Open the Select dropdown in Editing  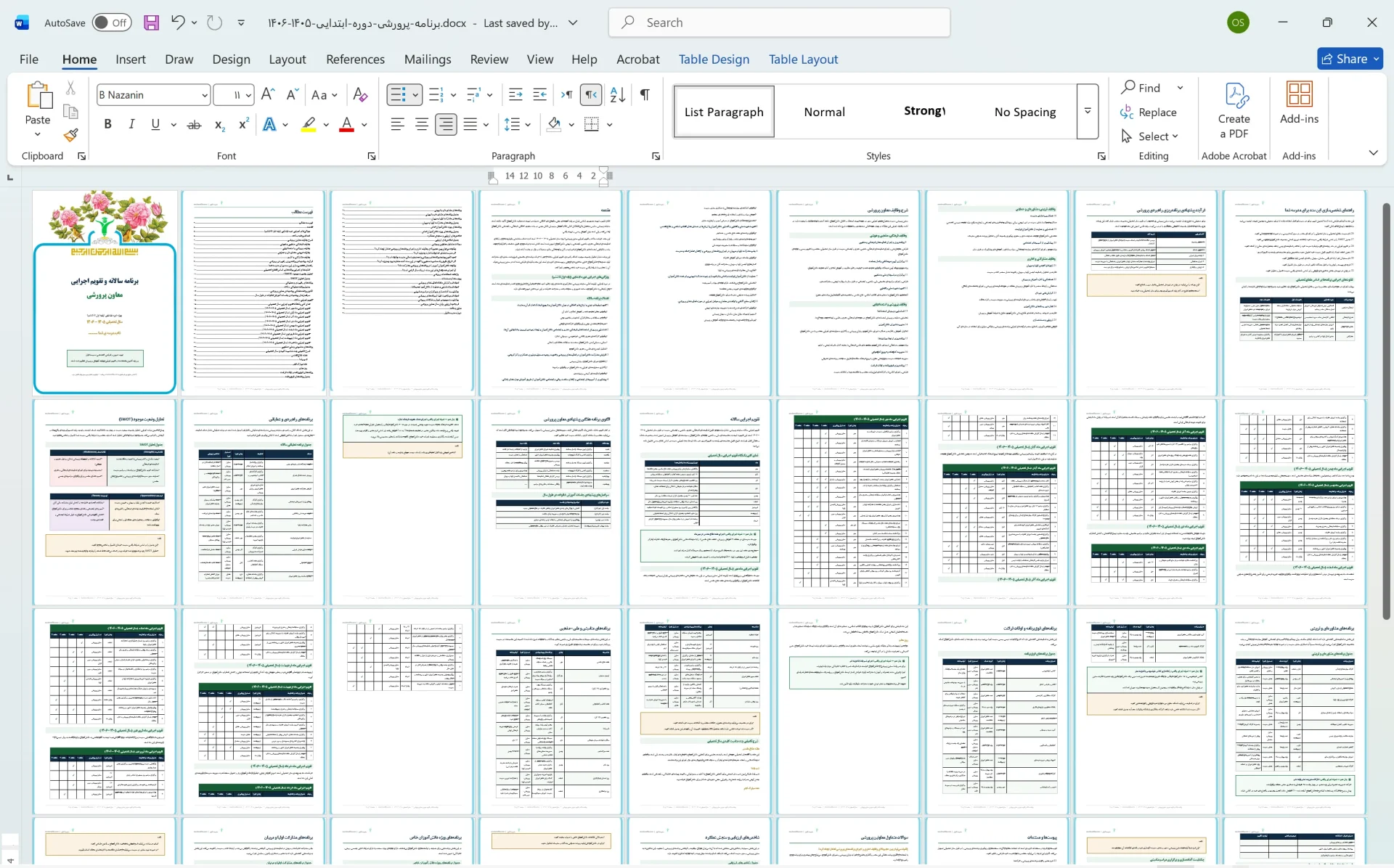pyautogui.click(x=1150, y=136)
